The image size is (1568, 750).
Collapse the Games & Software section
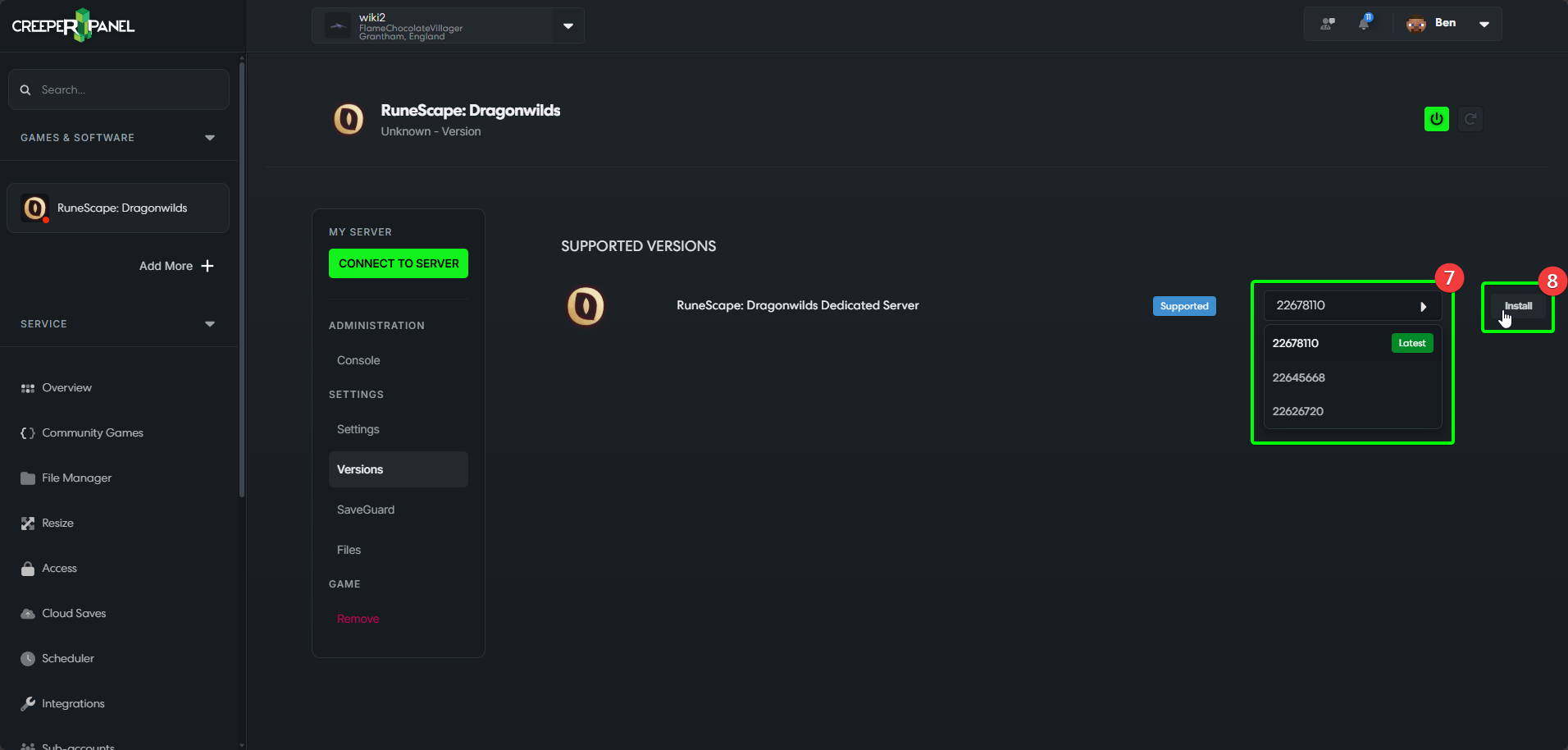click(x=210, y=138)
